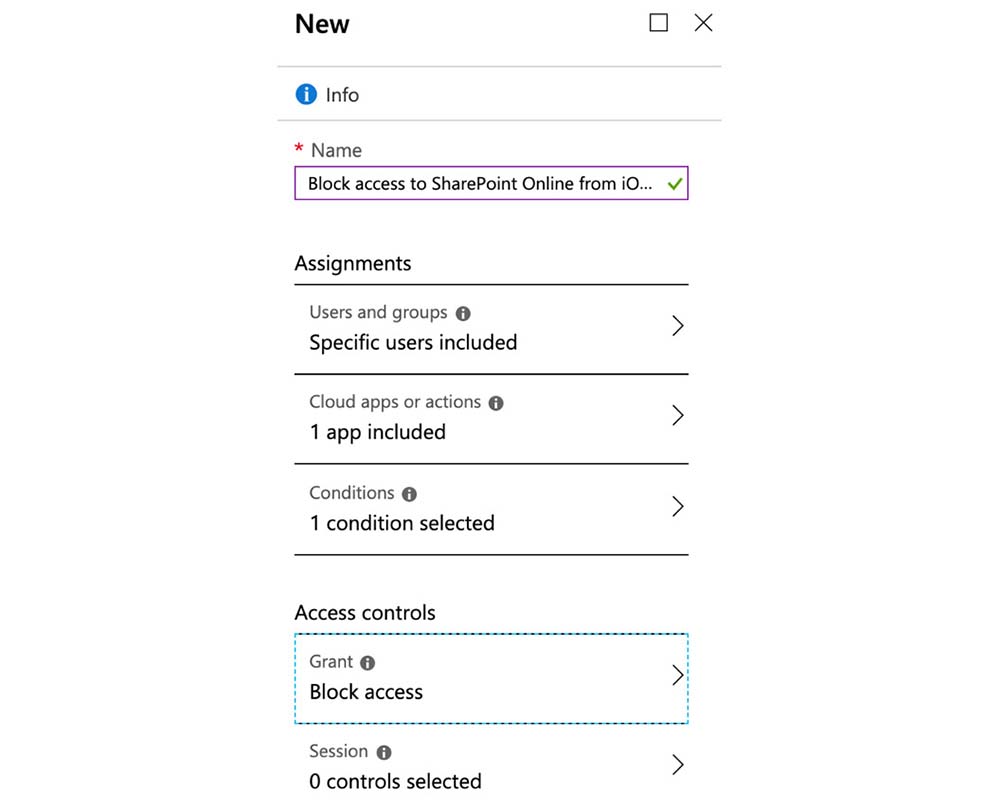
Task: Maximize the New policy pane
Action: 658,23
